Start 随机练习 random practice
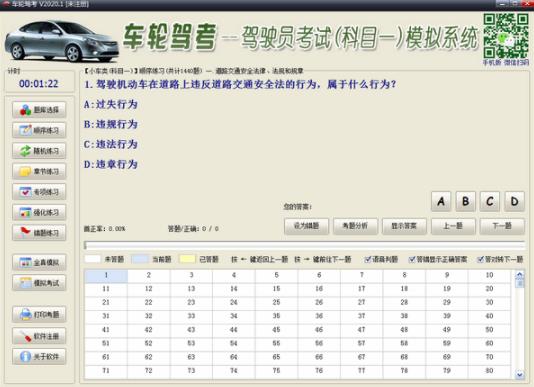Image resolution: width=534 pixels, height=387 pixels. 39,151
